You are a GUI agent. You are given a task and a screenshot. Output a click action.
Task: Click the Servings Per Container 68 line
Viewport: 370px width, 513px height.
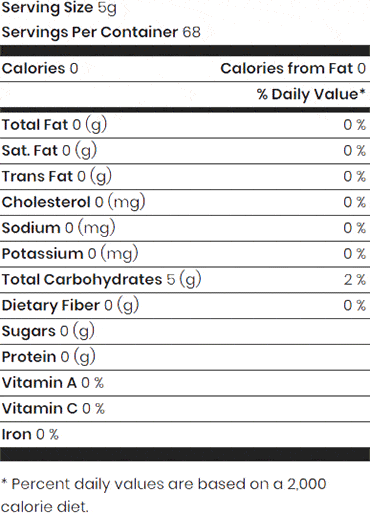pos(101,32)
